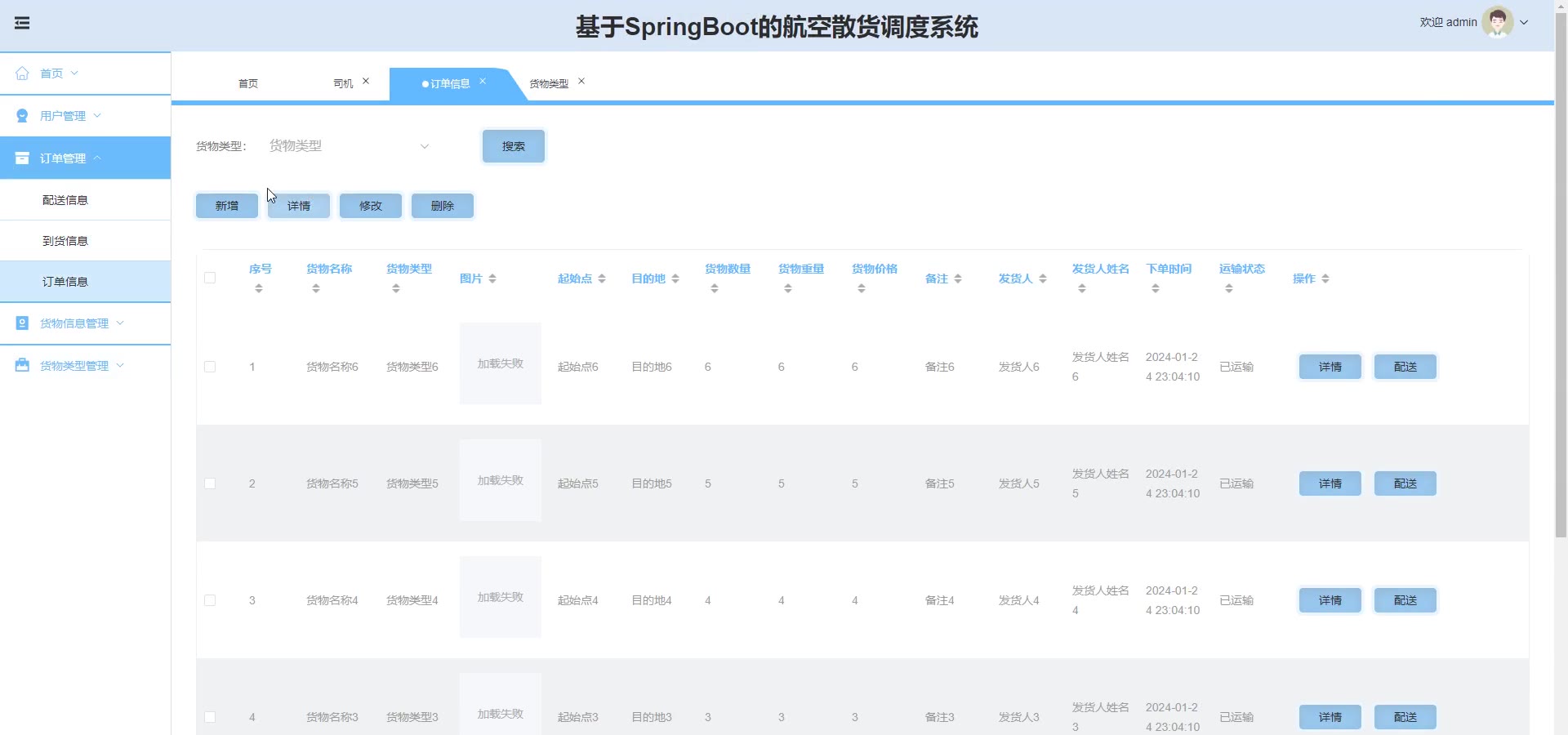Open 到货信息 in the sidebar
1568x735 pixels.
(x=85, y=241)
